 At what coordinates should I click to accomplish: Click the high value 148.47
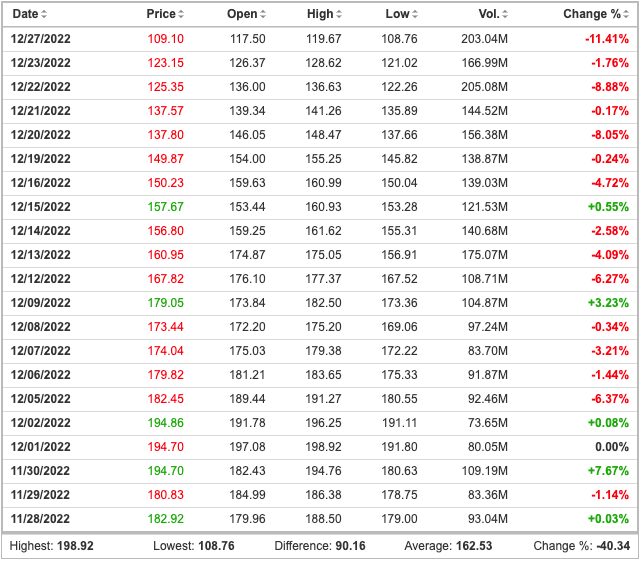pos(323,135)
